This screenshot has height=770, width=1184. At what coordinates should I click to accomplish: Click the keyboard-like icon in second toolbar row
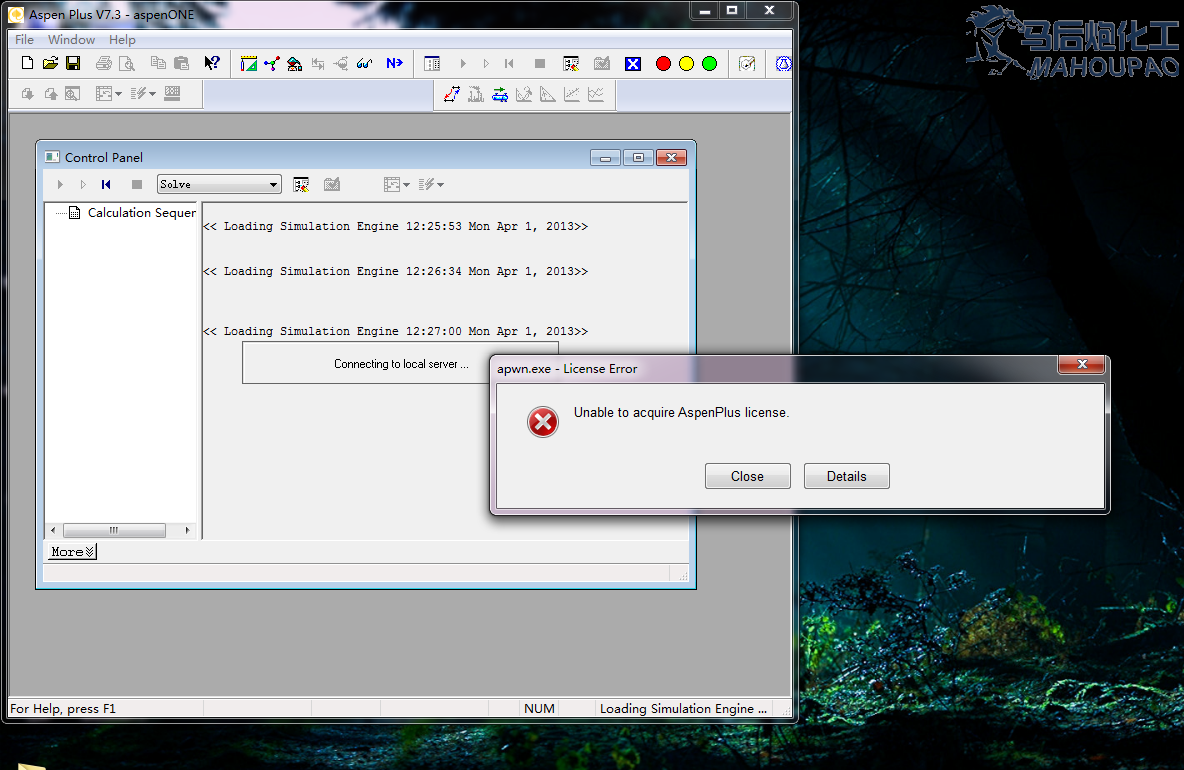click(x=172, y=93)
